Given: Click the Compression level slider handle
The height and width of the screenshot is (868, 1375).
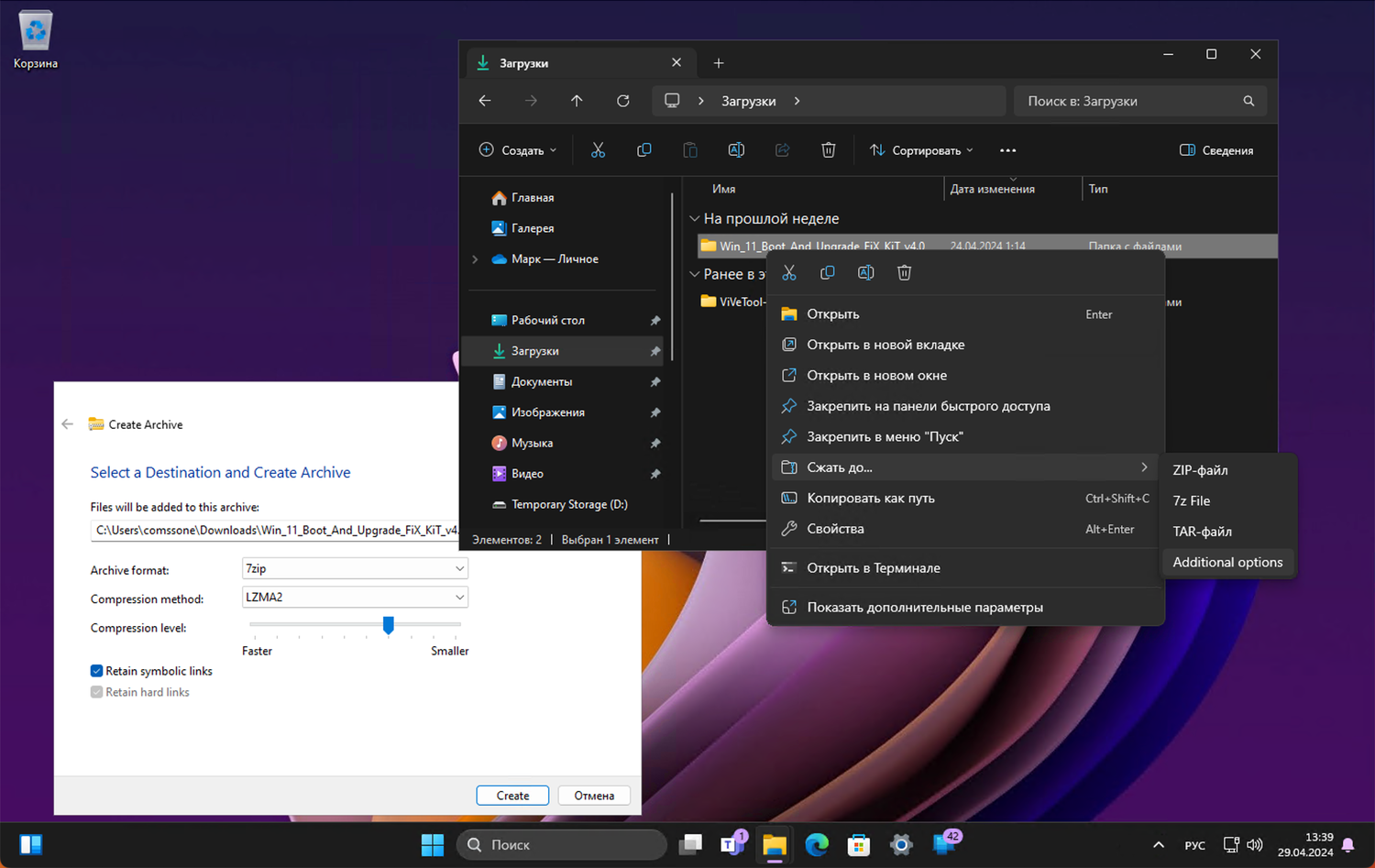Looking at the screenshot, I should pyautogui.click(x=389, y=625).
